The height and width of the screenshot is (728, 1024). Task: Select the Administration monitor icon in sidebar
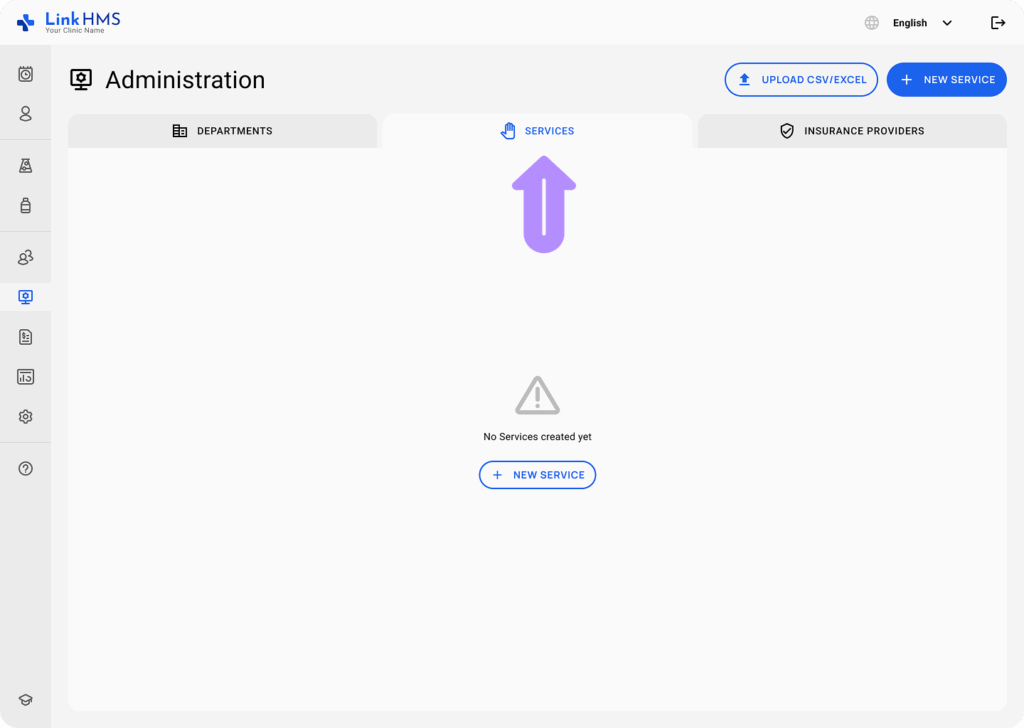tap(26, 297)
